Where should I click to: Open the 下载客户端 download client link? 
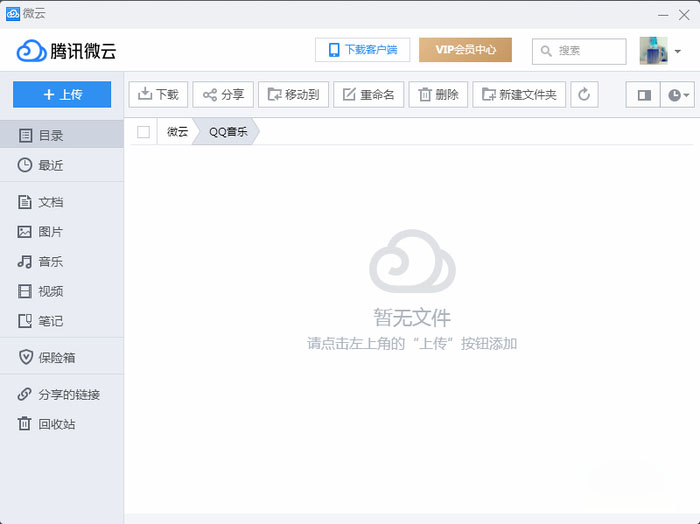tap(362, 50)
